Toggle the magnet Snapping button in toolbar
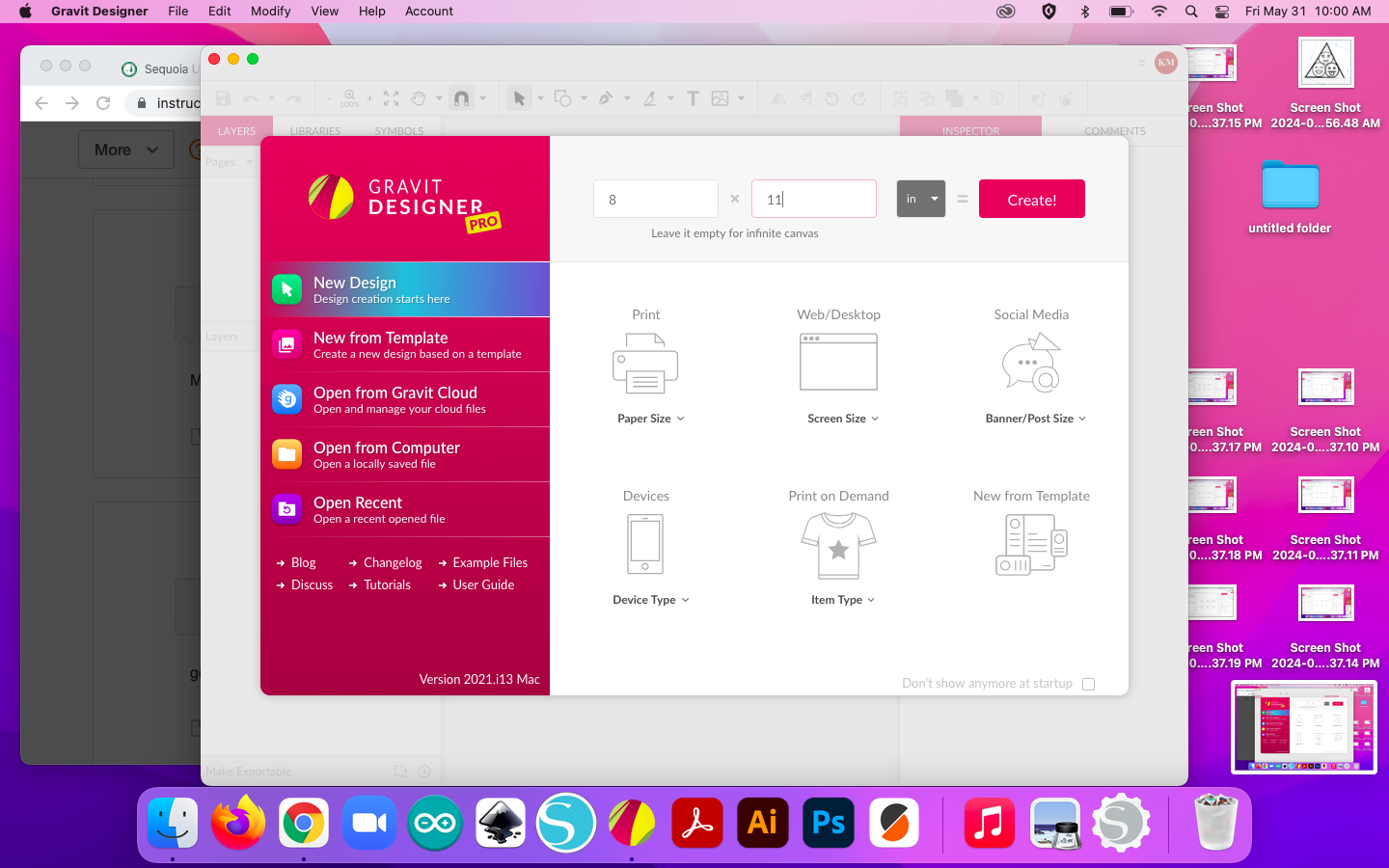Screen dimensions: 1389x868 [461, 98]
